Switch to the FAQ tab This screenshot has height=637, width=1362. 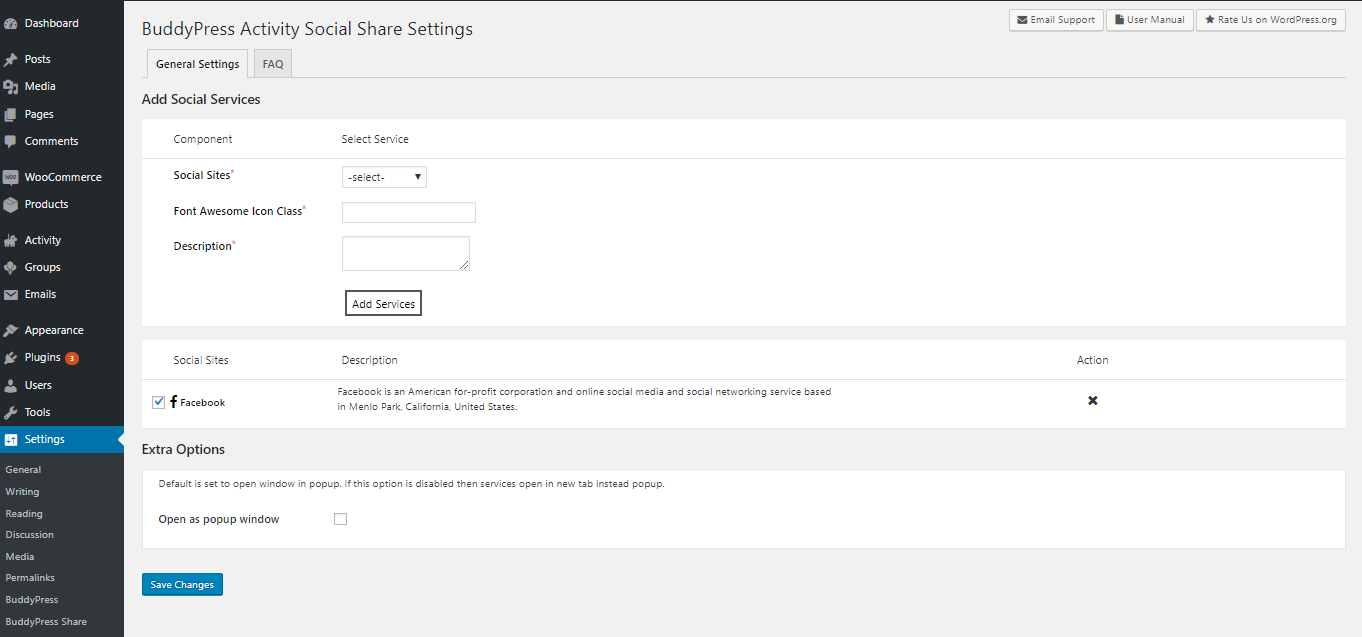272,64
